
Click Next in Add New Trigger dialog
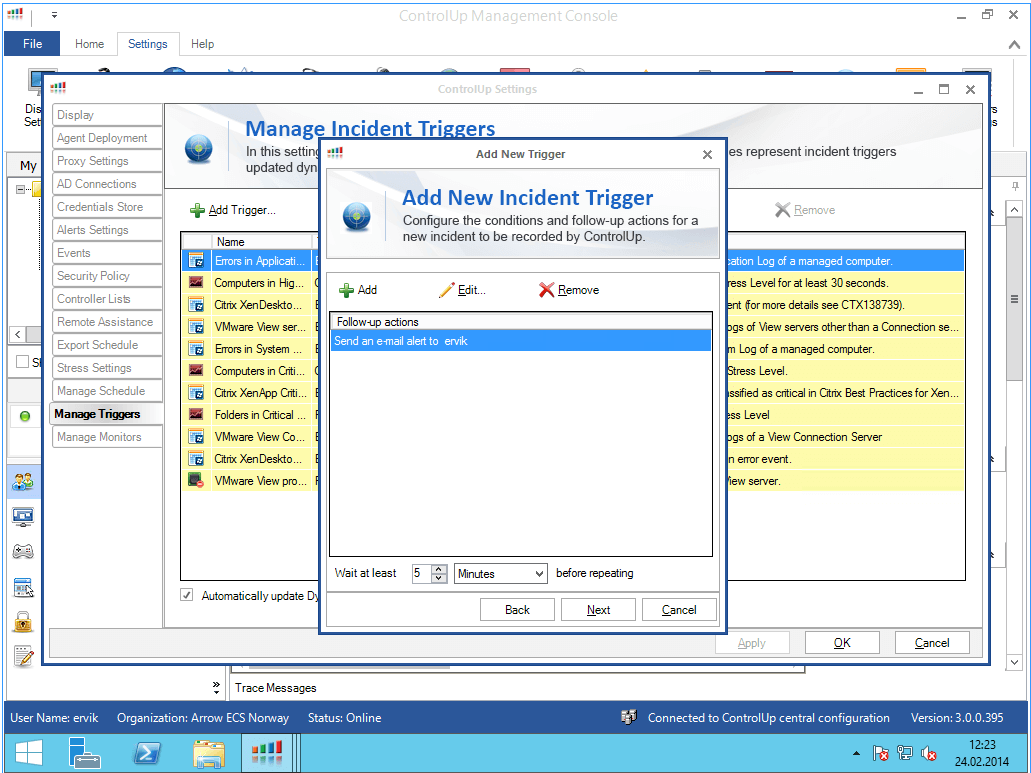point(598,610)
